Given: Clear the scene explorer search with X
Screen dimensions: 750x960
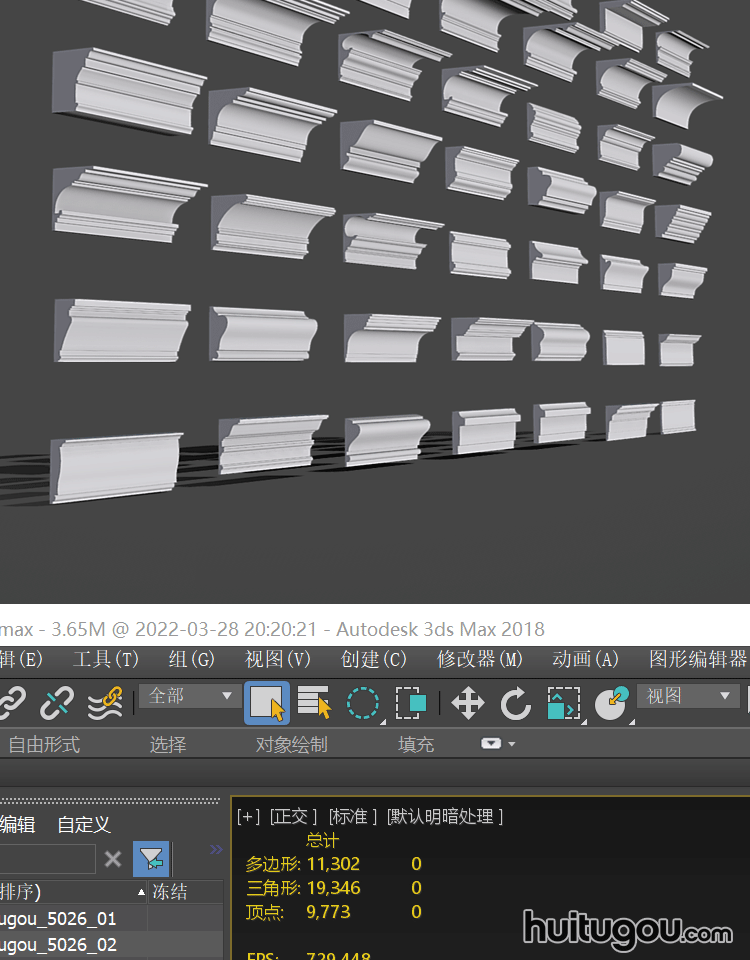Looking at the screenshot, I should click(x=113, y=859).
